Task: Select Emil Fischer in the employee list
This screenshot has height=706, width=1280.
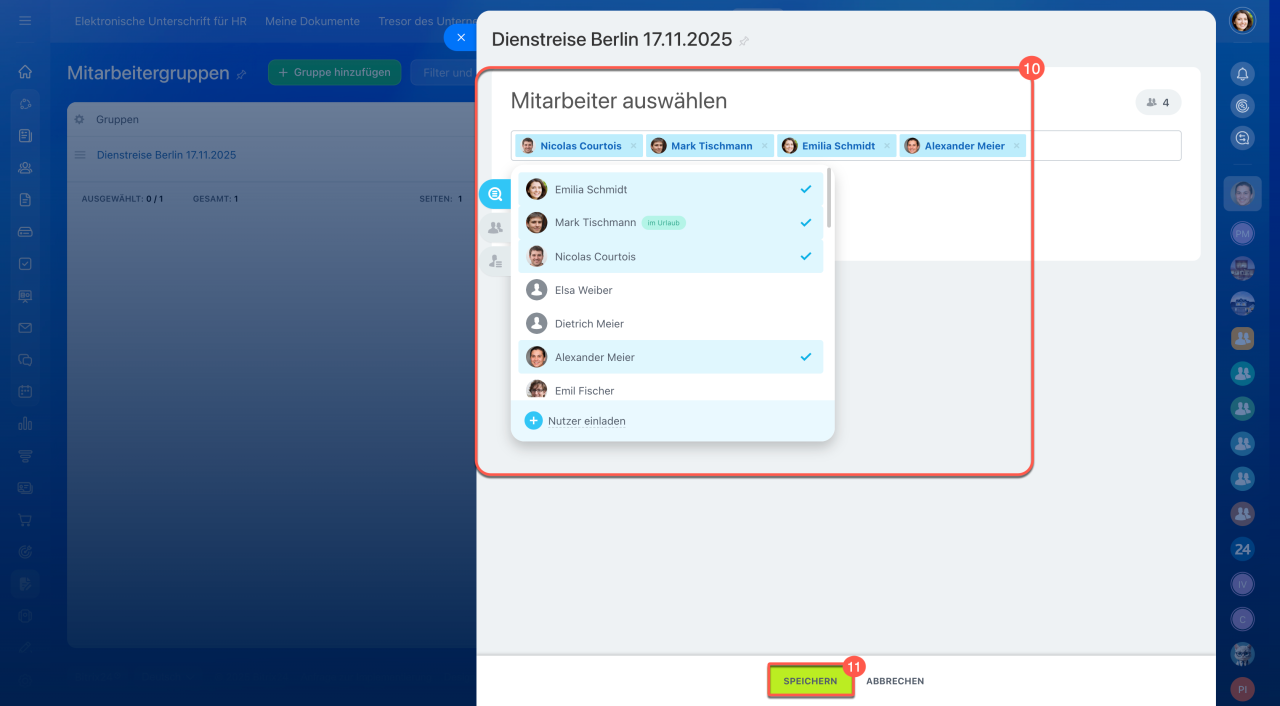Action: click(x=670, y=389)
